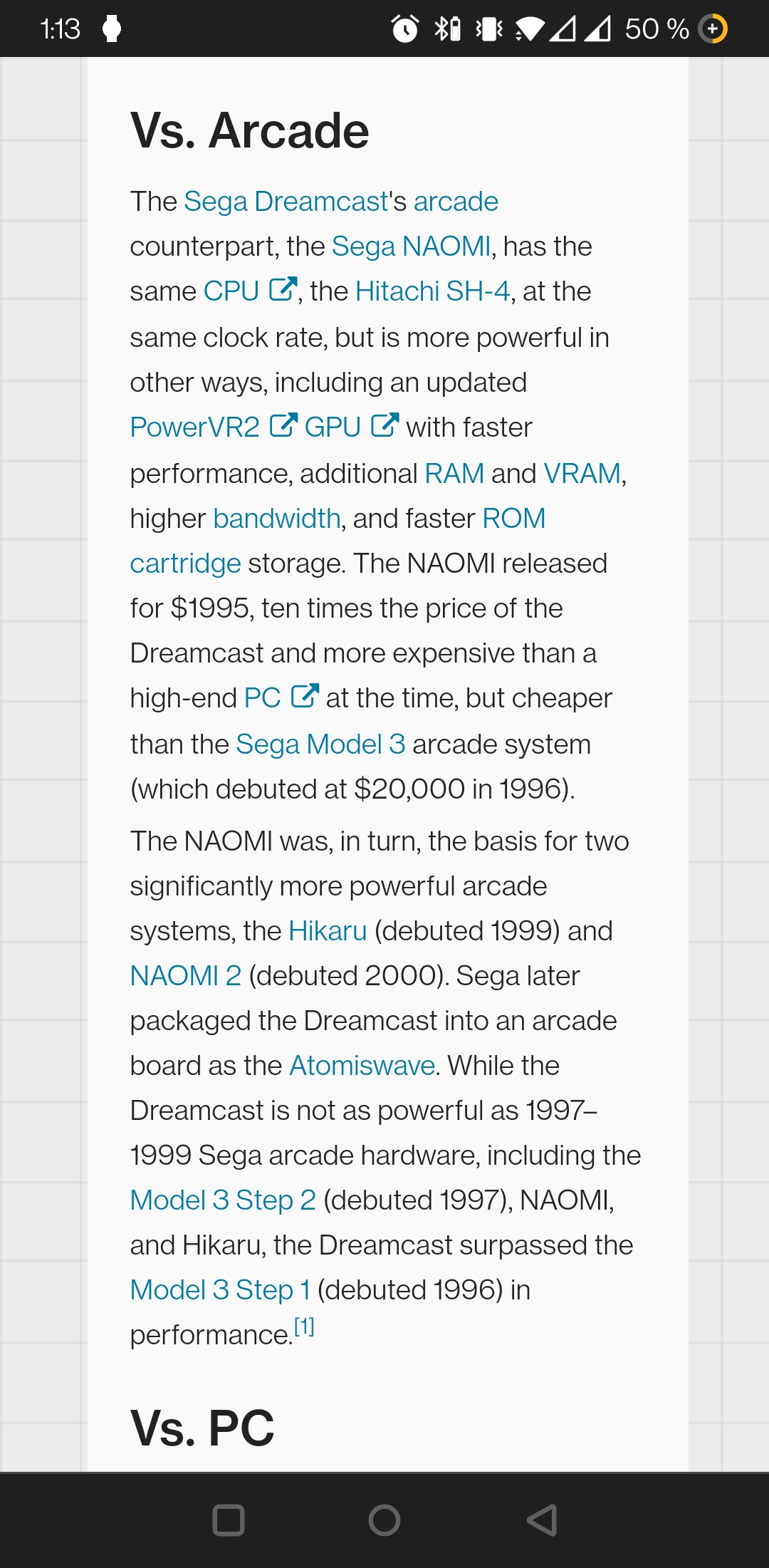The width and height of the screenshot is (769, 1568).
Task: Open the Sega Model 3 link
Action: point(320,744)
